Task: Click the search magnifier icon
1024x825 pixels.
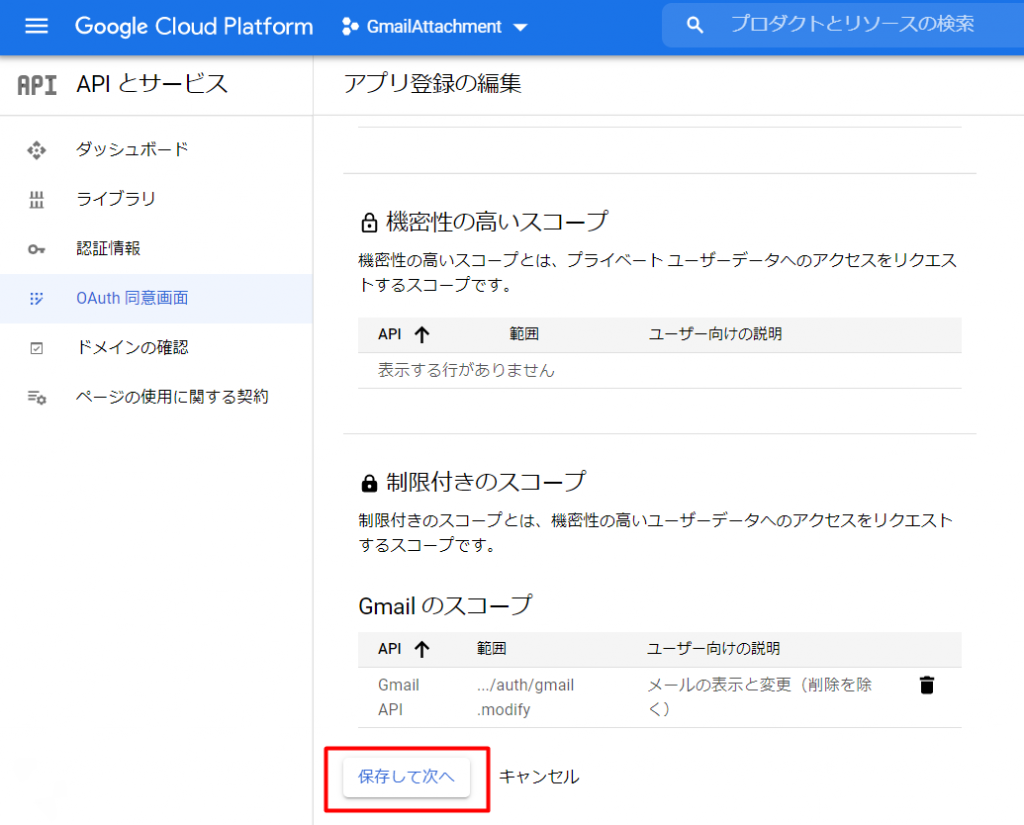Action: (695, 25)
